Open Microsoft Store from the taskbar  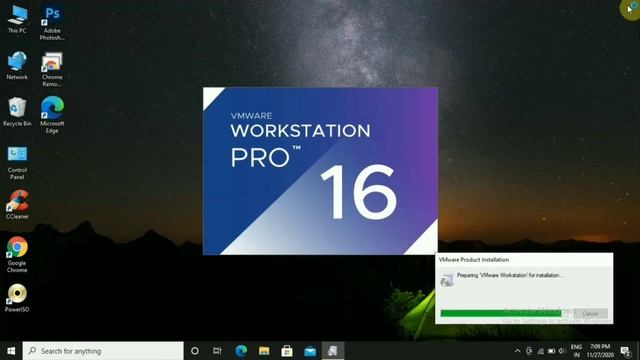pyautogui.click(x=287, y=351)
